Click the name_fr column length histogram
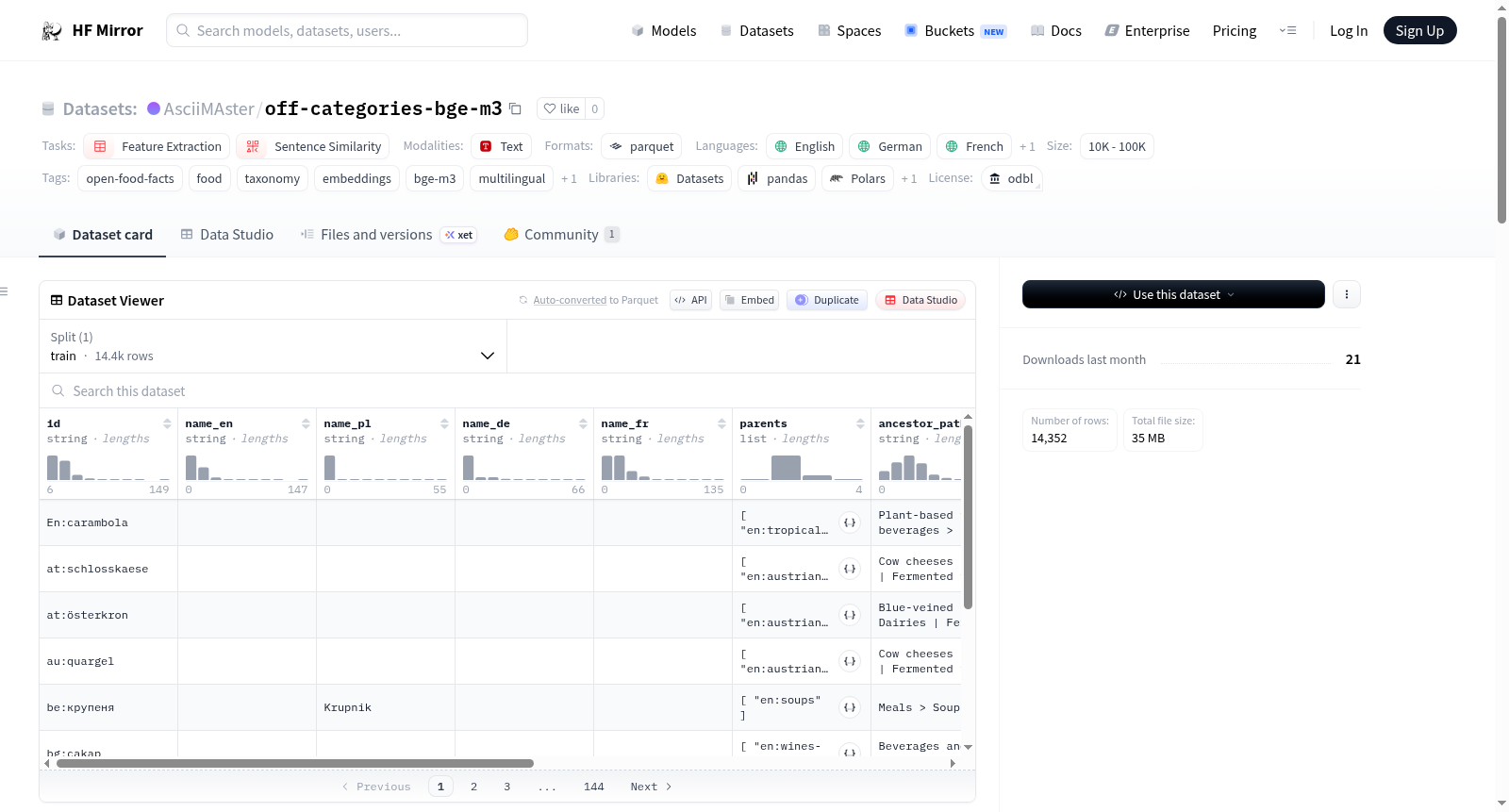This screenshot has width=1509, height=812. pos(663,468)
